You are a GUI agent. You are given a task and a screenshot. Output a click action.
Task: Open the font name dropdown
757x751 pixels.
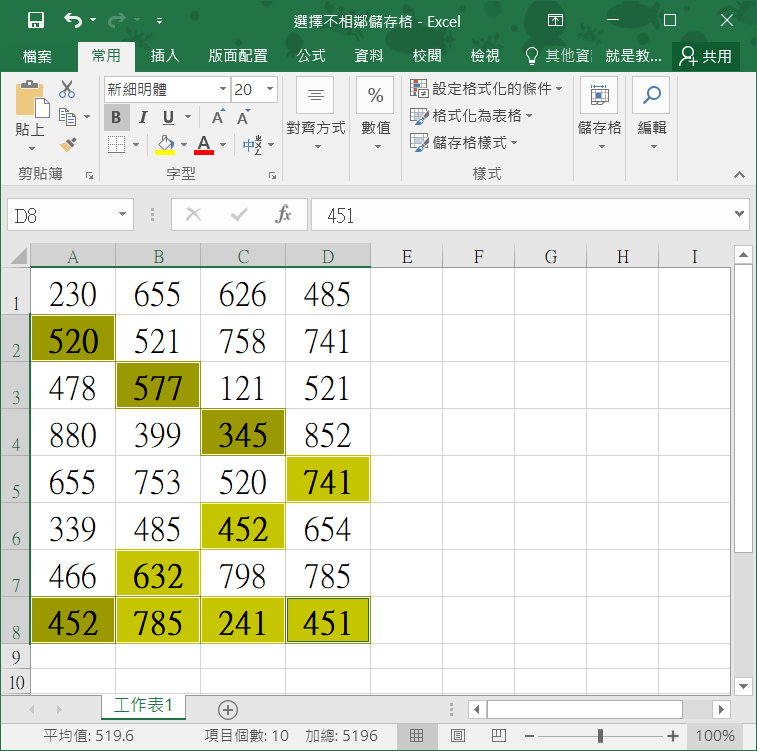[222, 90]
